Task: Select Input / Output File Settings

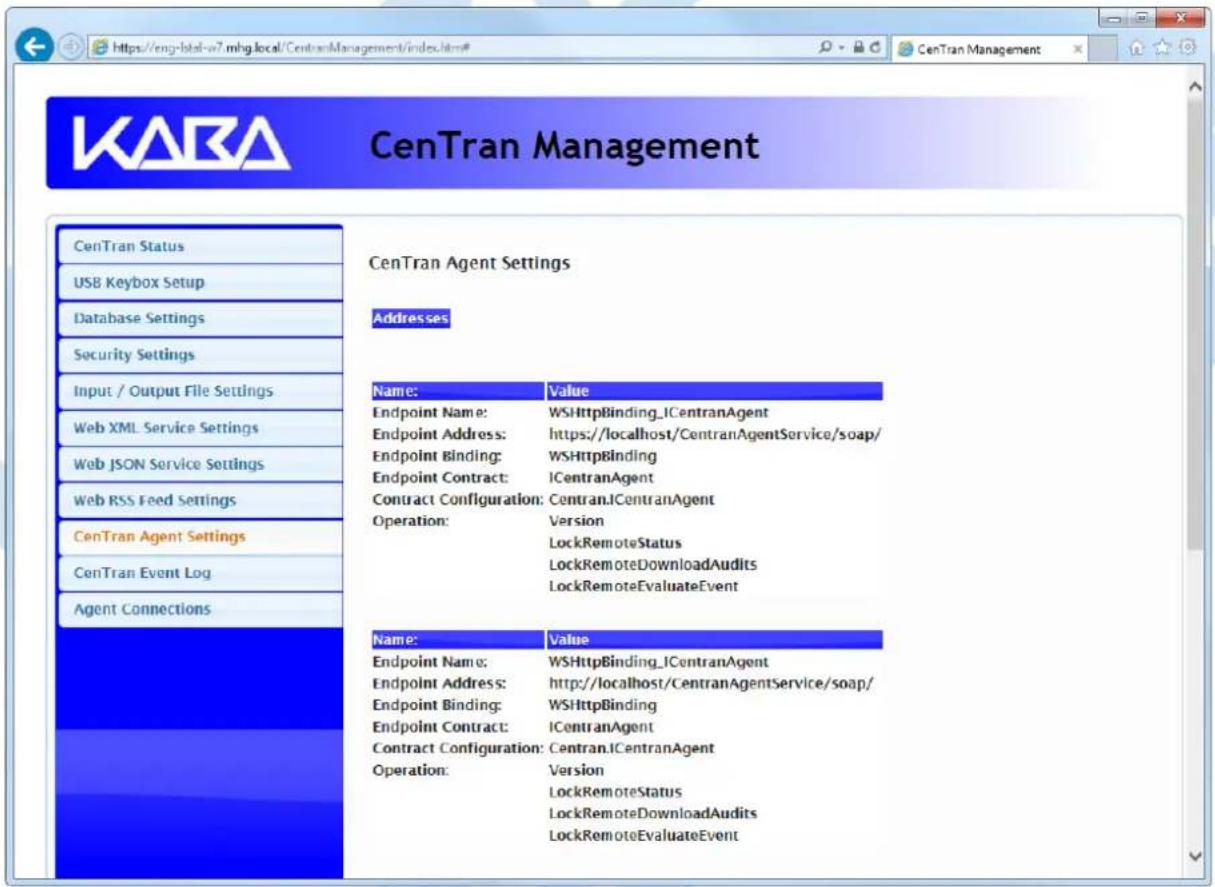Action: point(200,391)
